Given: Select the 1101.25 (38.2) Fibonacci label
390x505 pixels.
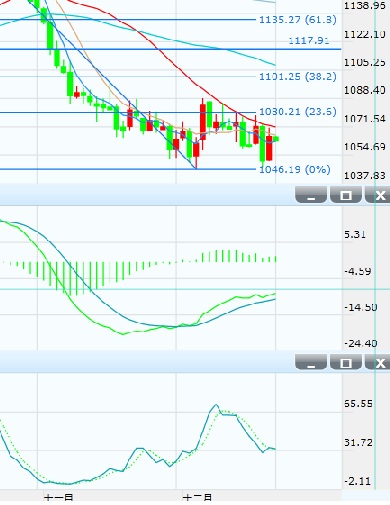Looking at the screenshot, I should click(298, 77).
